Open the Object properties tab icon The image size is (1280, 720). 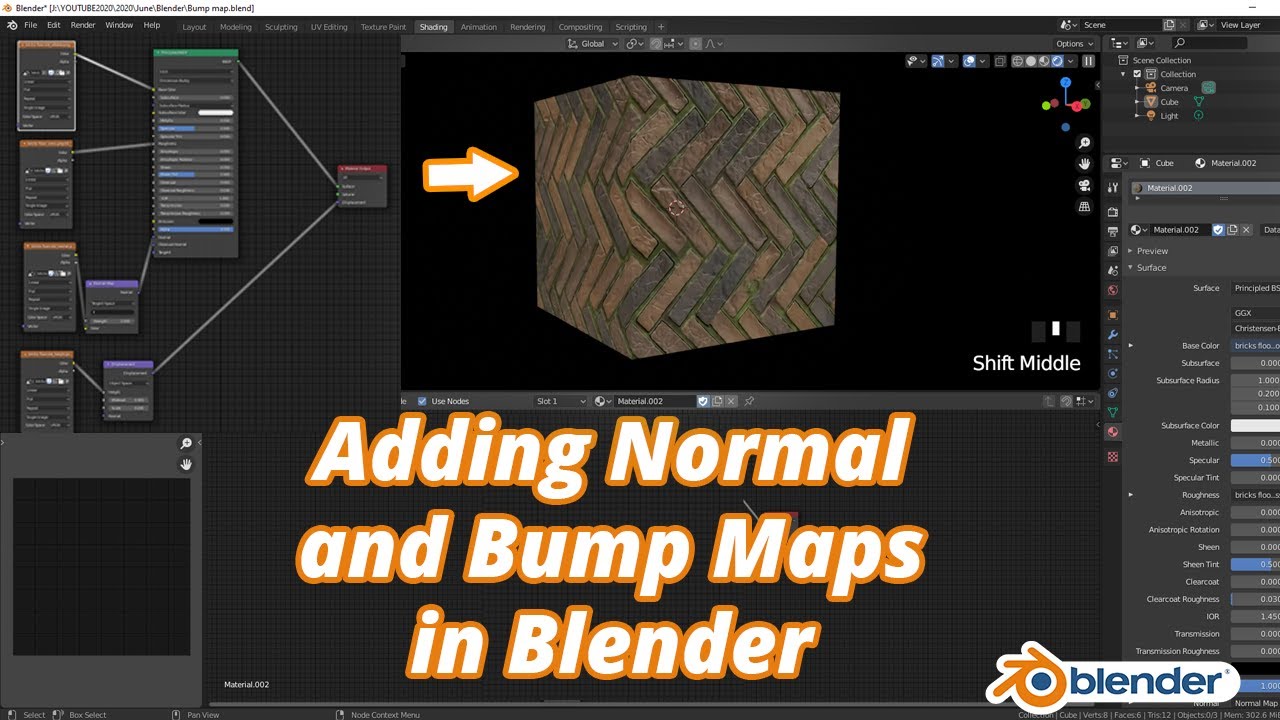[1113, 315]
